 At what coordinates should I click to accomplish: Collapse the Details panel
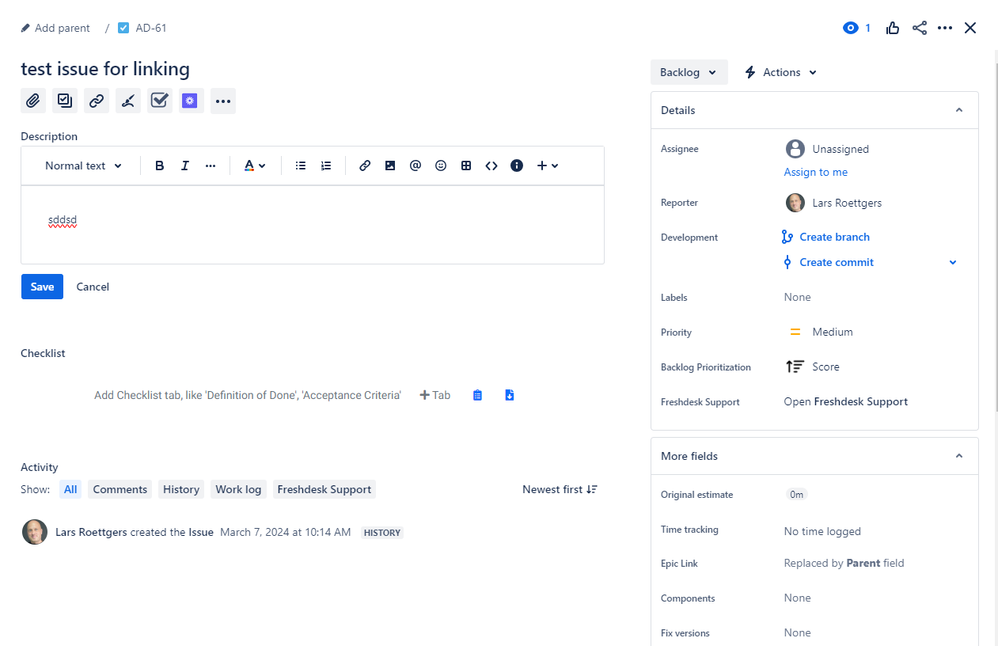point(959,110)
